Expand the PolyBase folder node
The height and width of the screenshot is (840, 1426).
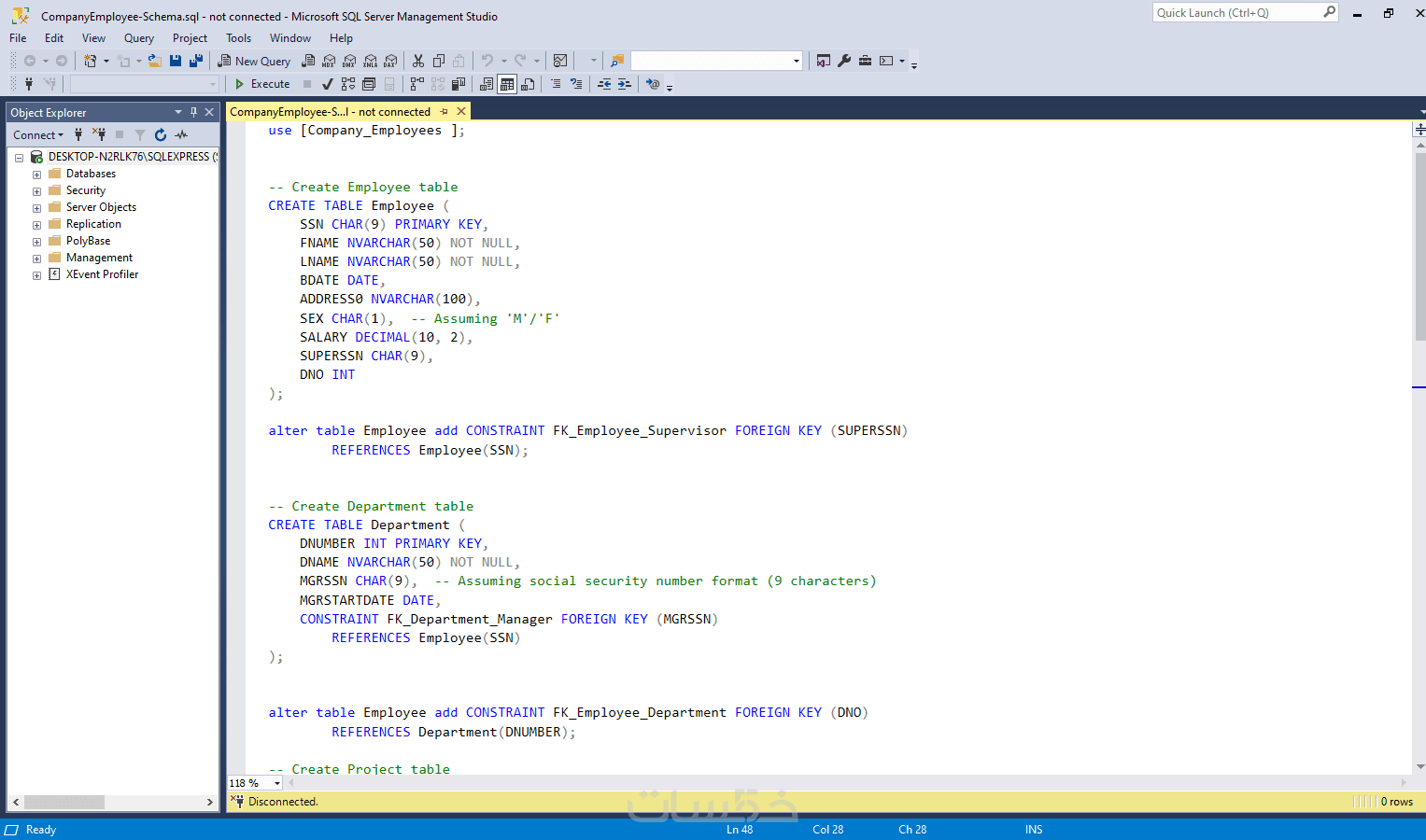coord(36,242)
